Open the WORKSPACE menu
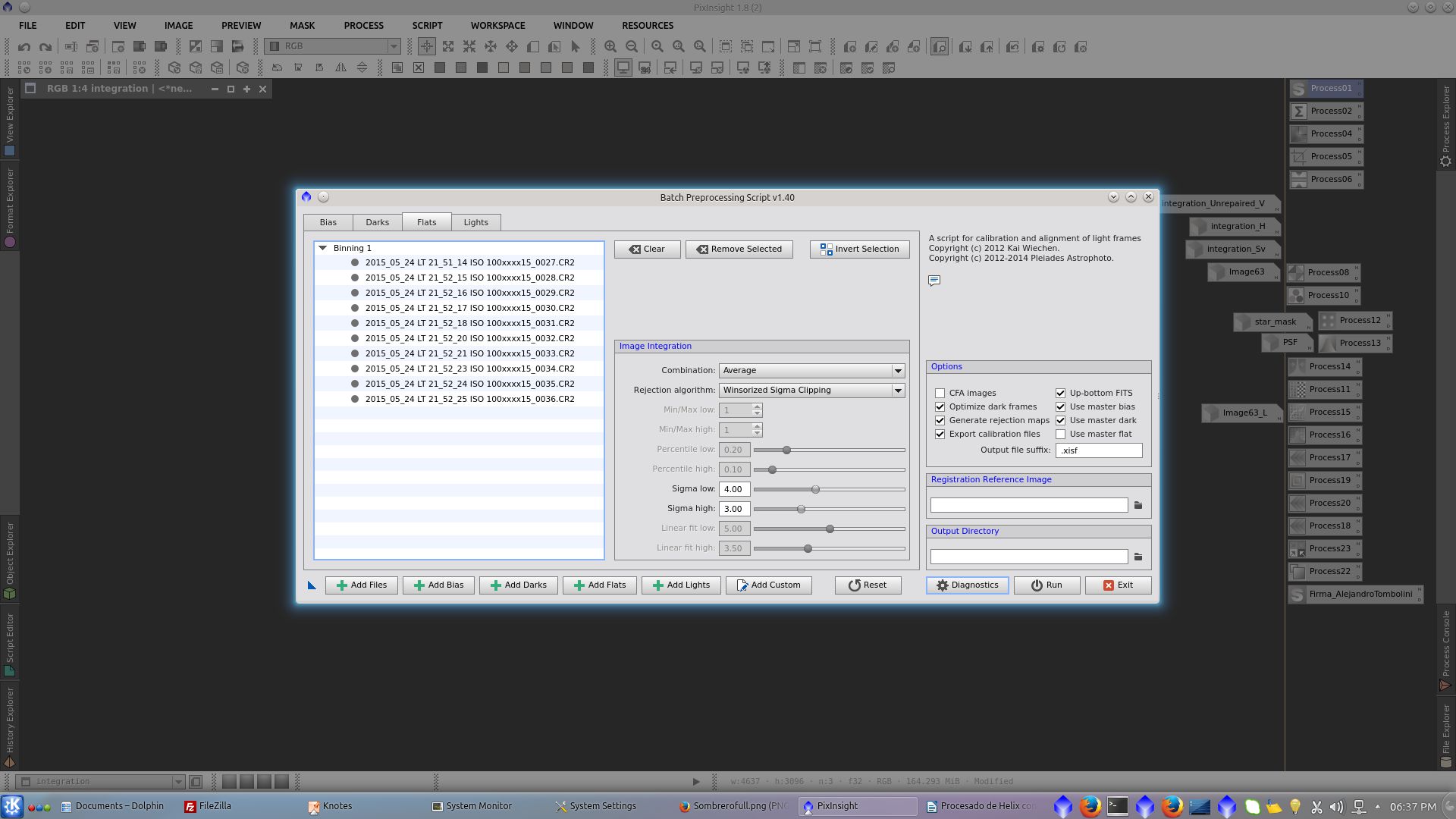 click(x=497, y=26)
